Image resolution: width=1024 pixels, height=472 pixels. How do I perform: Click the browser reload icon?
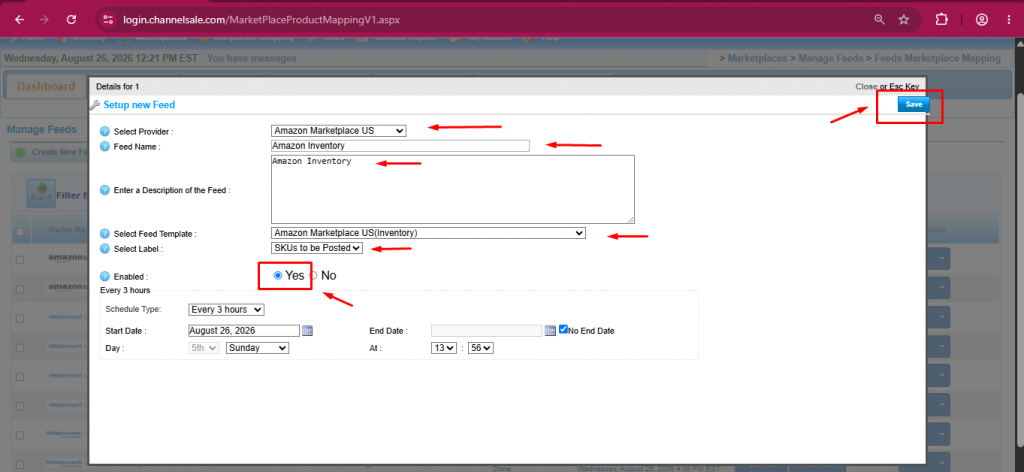coord(71,20)
